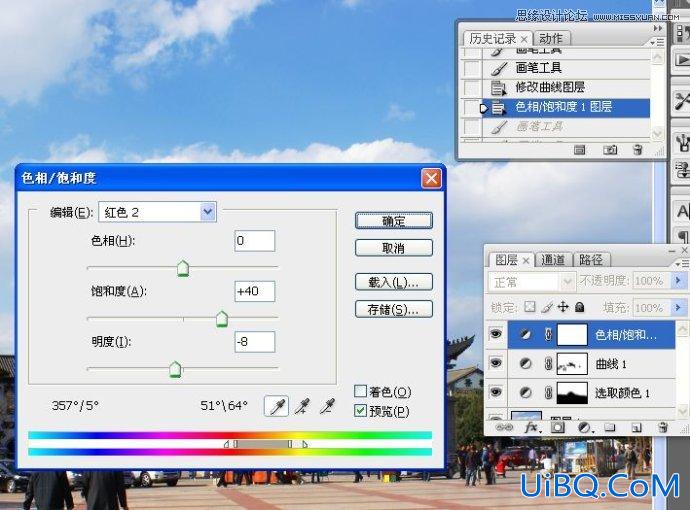Click the 色相/饱和度 layer mask thumbnail
Viewport: 690px width, 510px height.
tap(573, 335)
